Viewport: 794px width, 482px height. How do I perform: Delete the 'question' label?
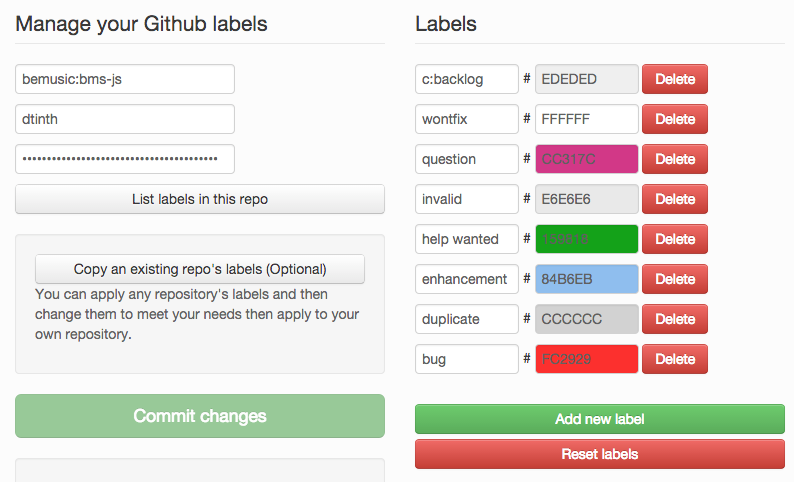coord(674,159)
